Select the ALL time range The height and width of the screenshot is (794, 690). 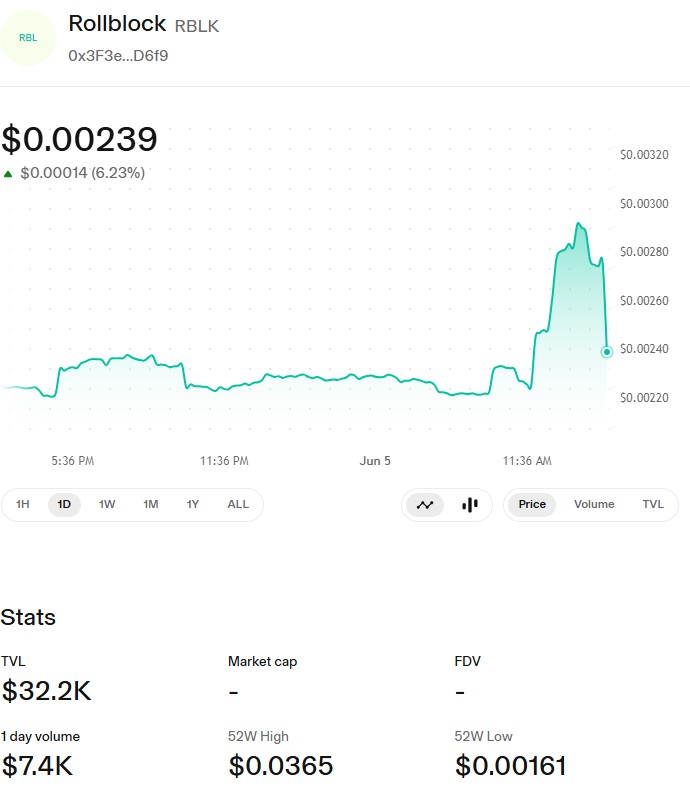point(238,504)
